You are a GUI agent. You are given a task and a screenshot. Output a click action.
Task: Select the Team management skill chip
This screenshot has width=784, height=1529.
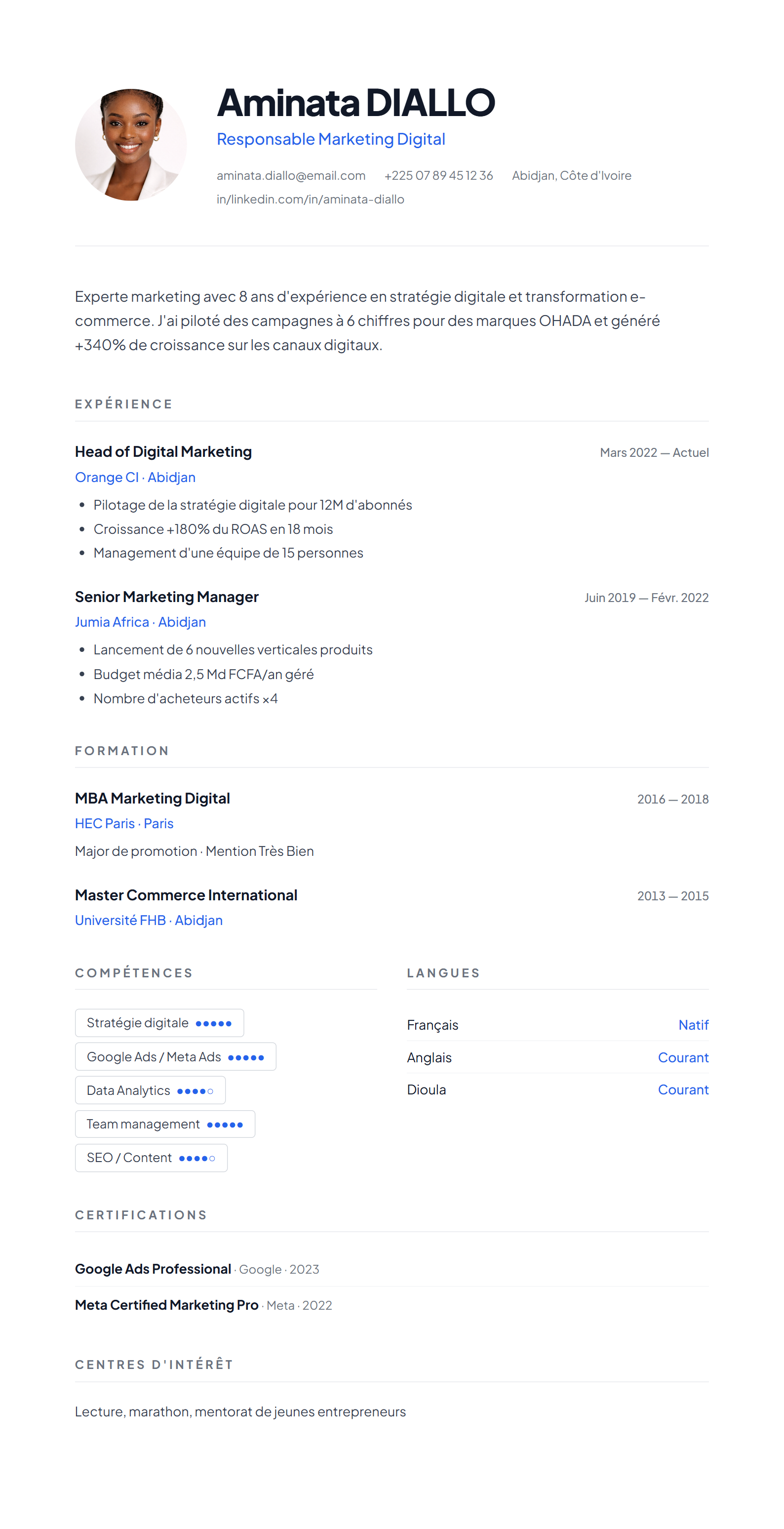164,1124
